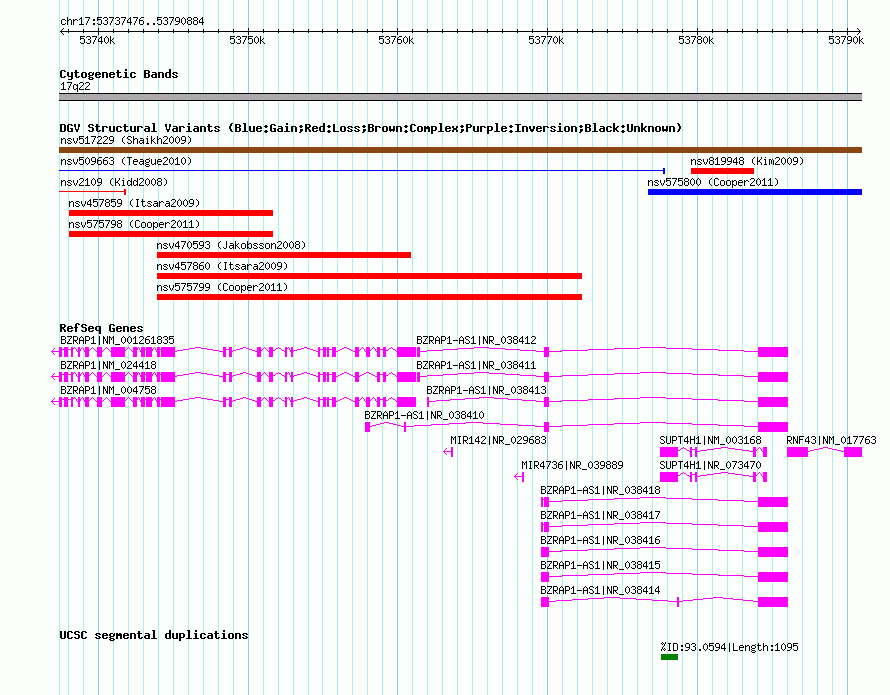Click the nsv457860 (Itsara2009) label

[222, 266]
